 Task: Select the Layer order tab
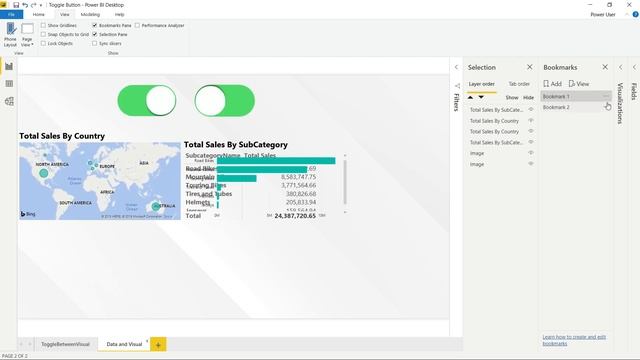pos(482,84)
